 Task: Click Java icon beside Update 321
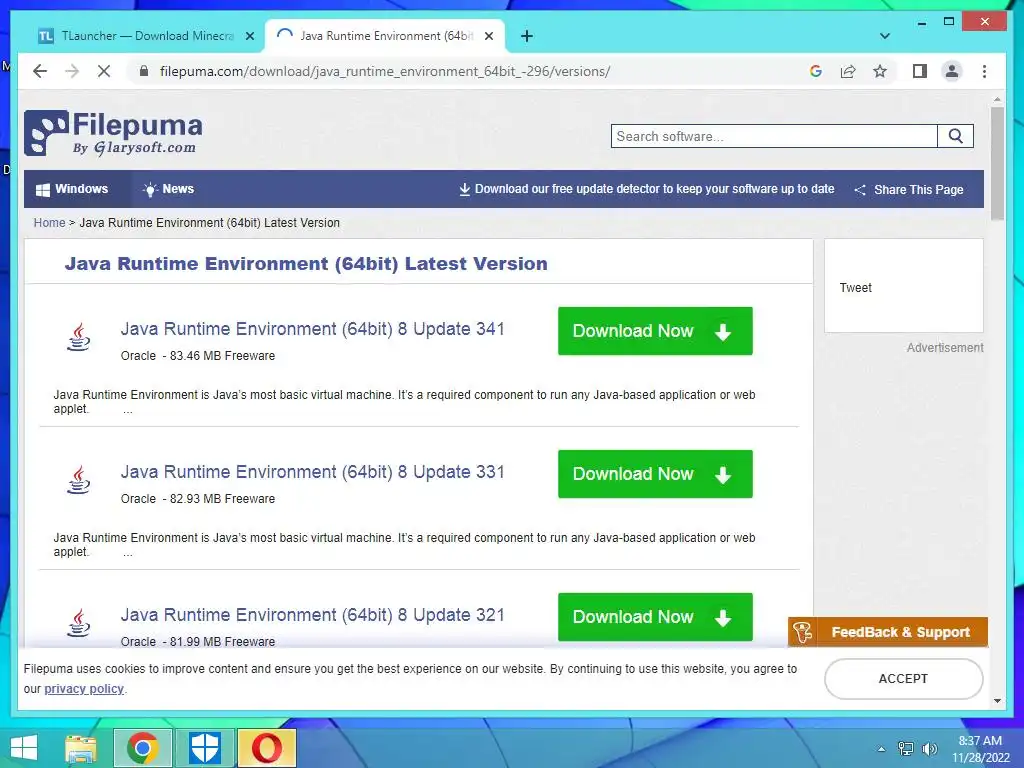pos(79,623)
